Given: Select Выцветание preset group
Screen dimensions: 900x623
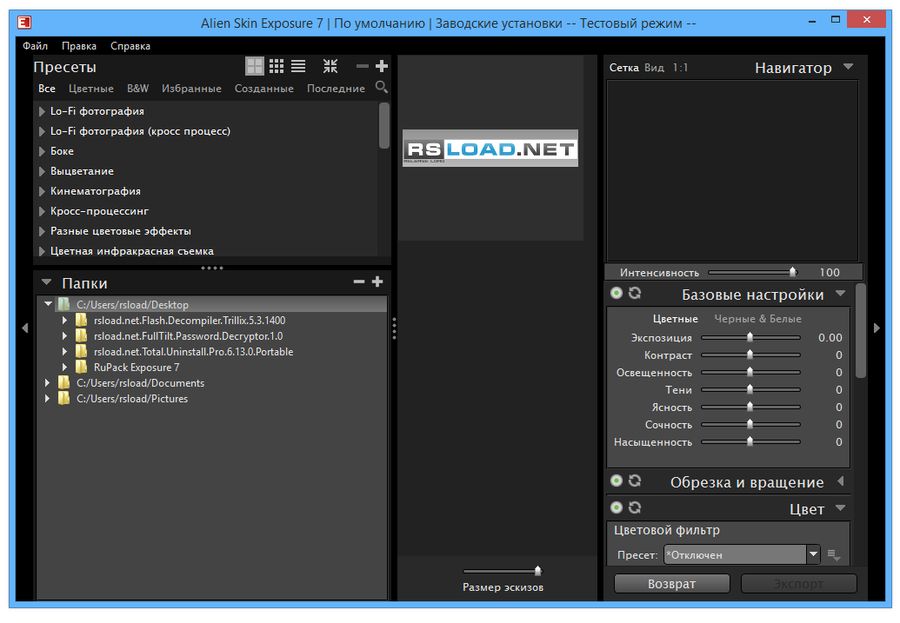Looking at the screenshot, I should pyautogui.click(x=82, y=171).
